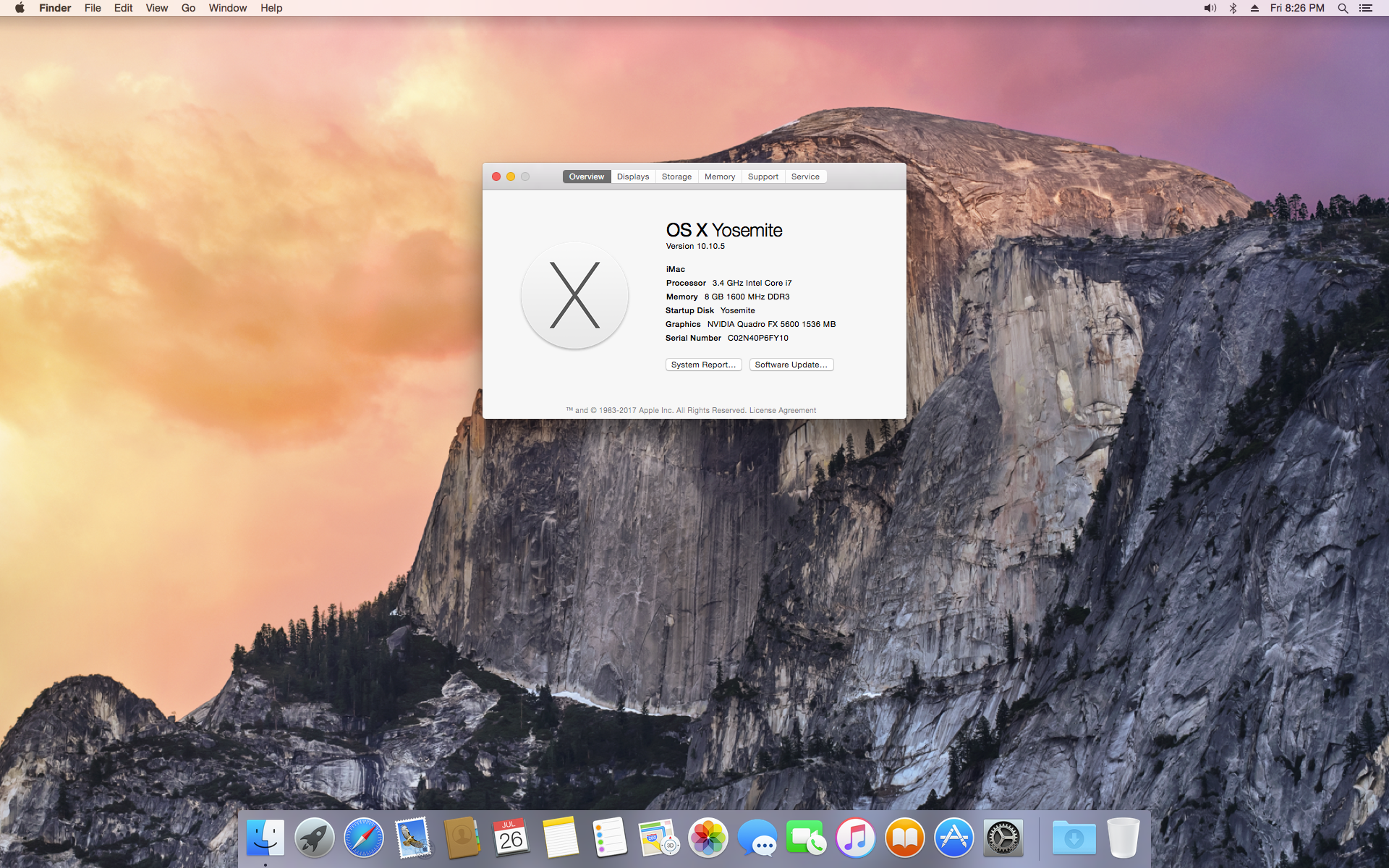This screenshot has width=1389, height=868.
Task: Click the eject icon in menu bar
Action: tap(1254, 8)
